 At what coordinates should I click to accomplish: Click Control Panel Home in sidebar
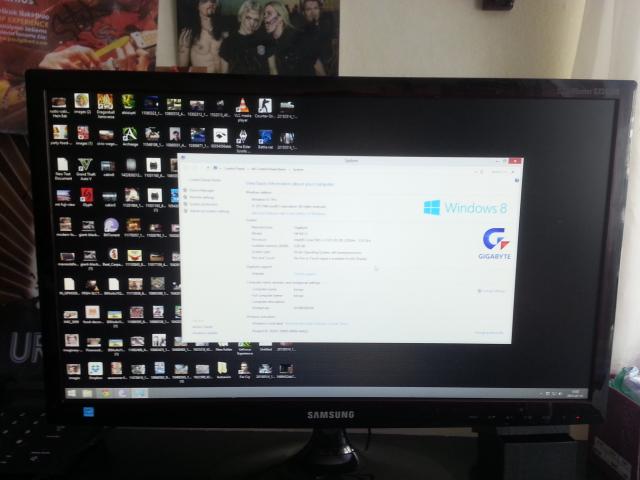(201, 180)
